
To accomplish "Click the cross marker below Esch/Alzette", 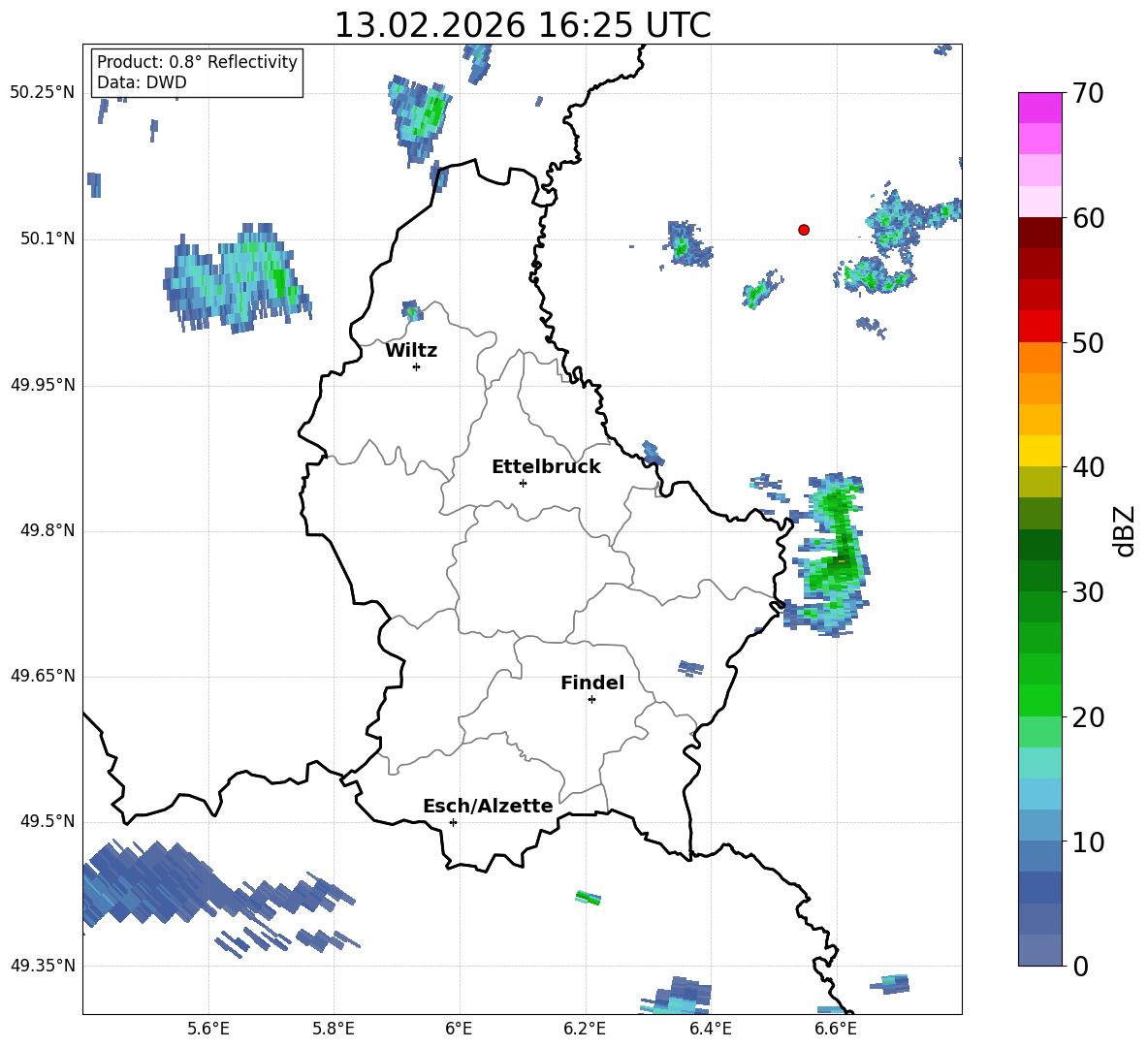I will coord(453,822).
